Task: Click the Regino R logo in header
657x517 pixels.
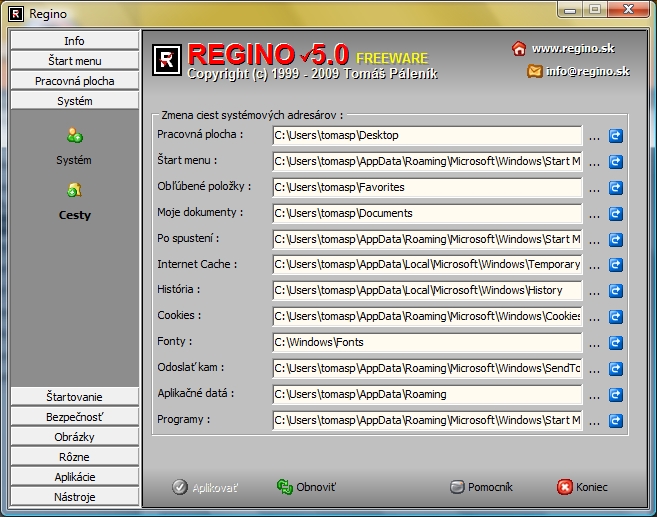Action: tap(167, 60)
